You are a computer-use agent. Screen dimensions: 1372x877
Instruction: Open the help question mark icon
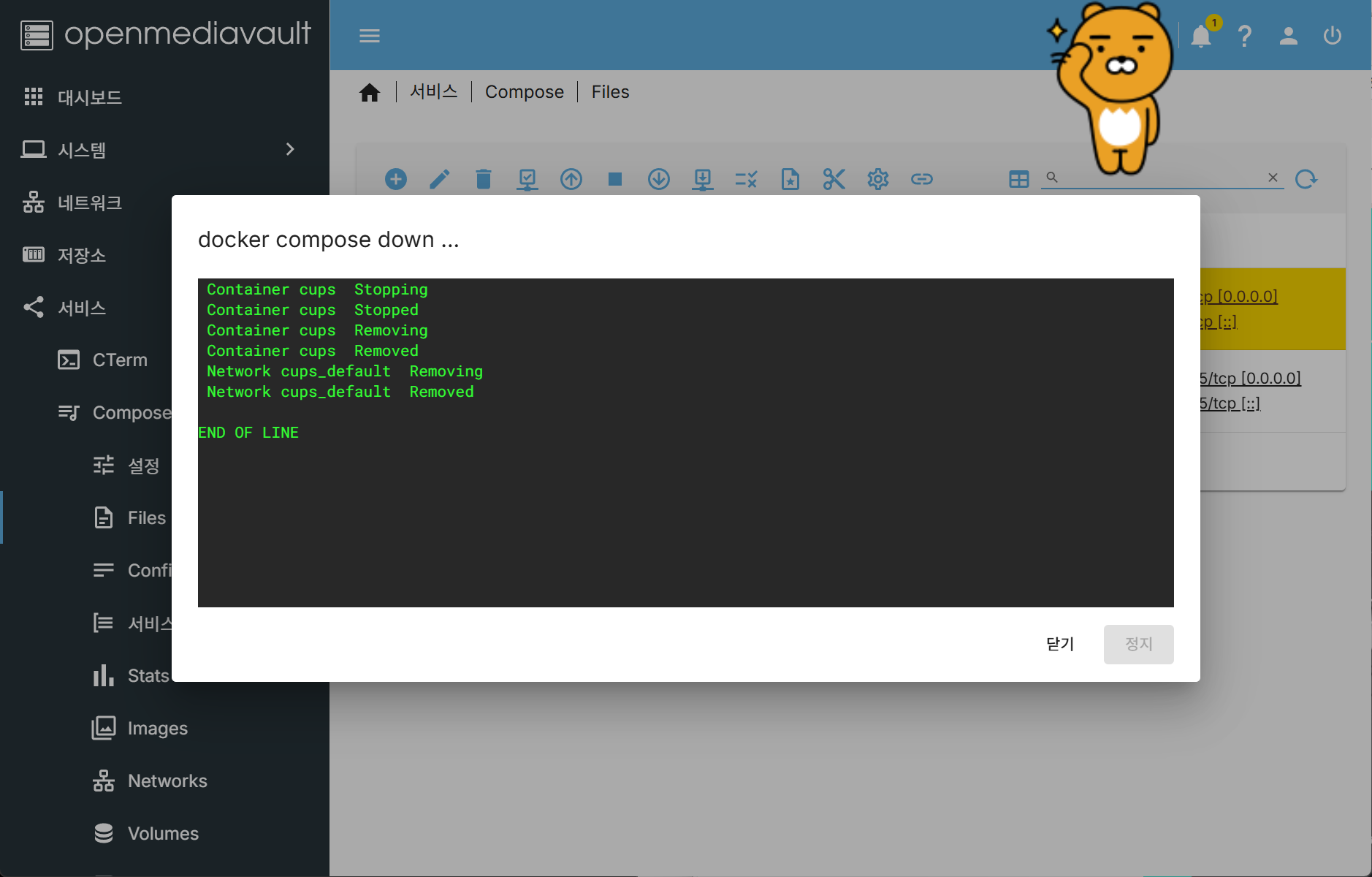pos(1245,36)
